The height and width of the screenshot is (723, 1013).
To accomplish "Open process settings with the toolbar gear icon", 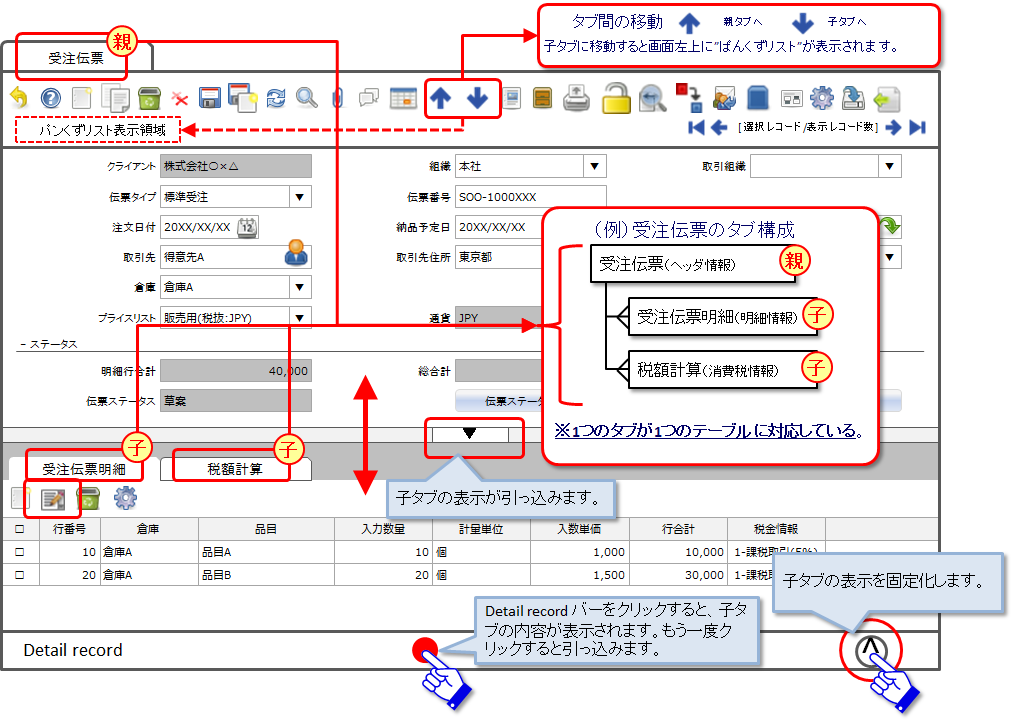I will (822, 98).
